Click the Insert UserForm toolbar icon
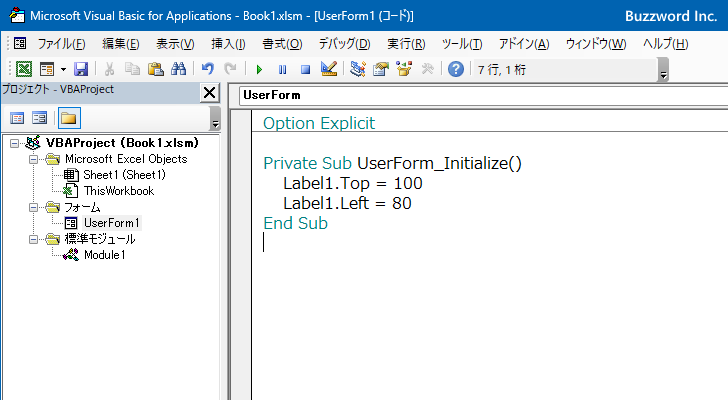Viewport: 728px width, 400px height. [47, 69]
